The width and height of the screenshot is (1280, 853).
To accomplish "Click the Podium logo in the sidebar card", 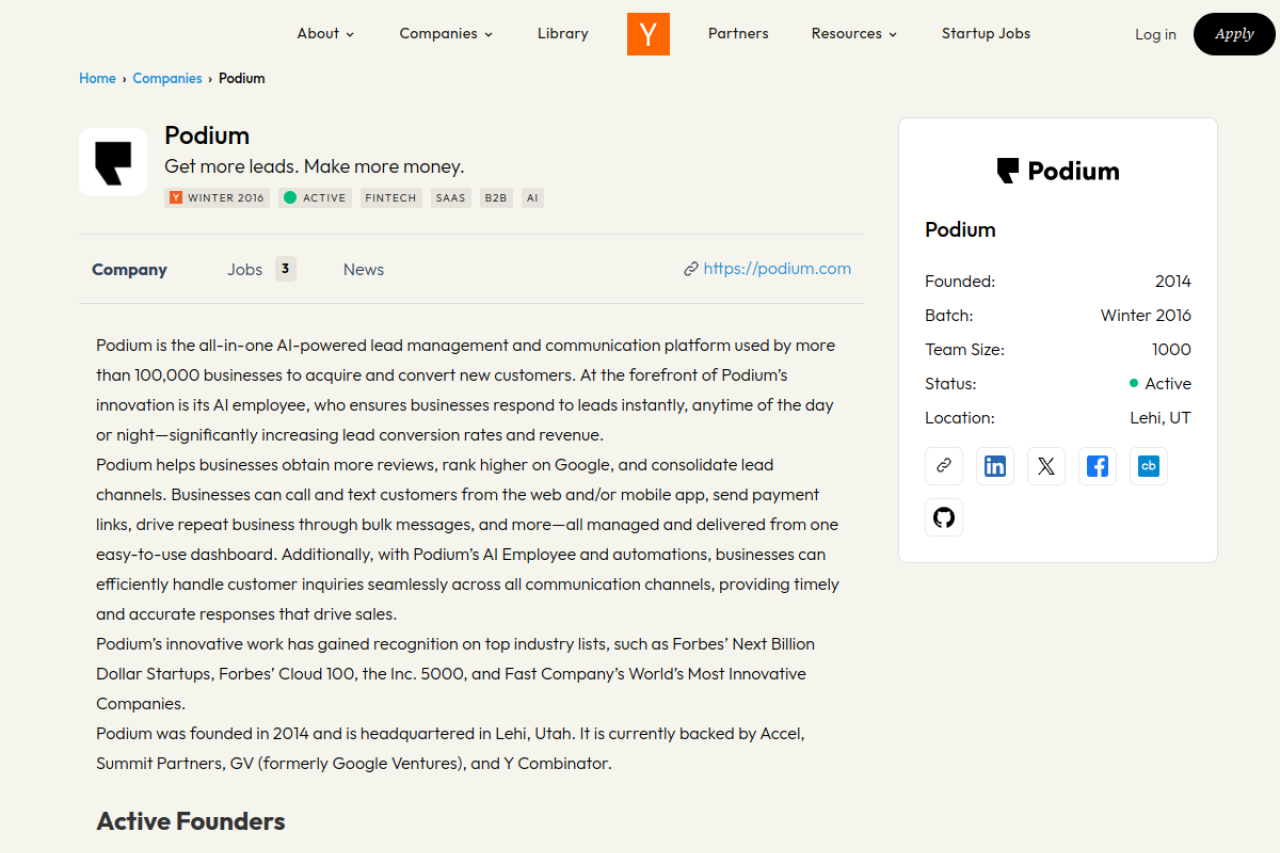I will click(x=1058, y=171).
